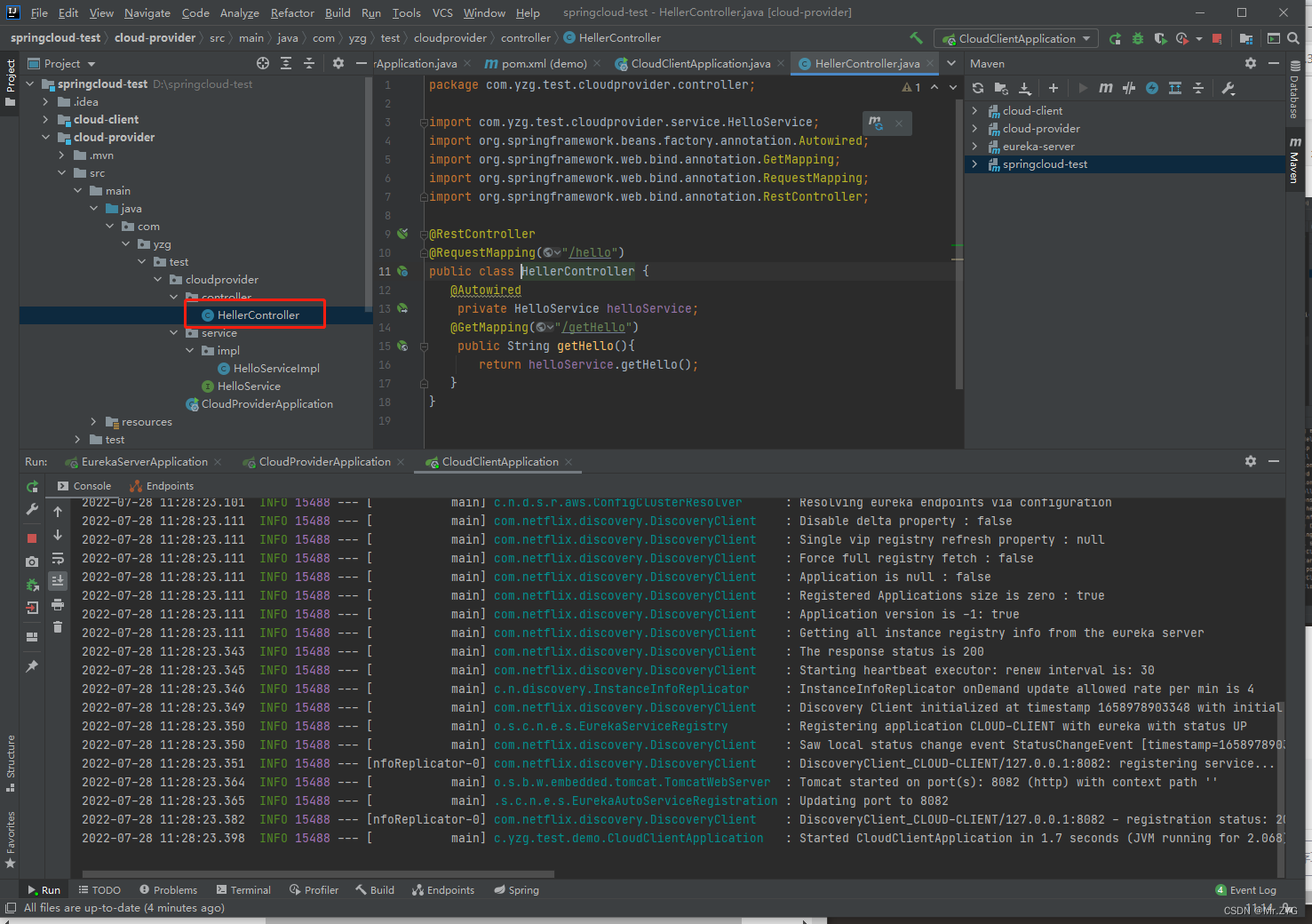1312x924 pixels.
Task: Toggle the Project tool window sidebar button
Action: (10, 82)
